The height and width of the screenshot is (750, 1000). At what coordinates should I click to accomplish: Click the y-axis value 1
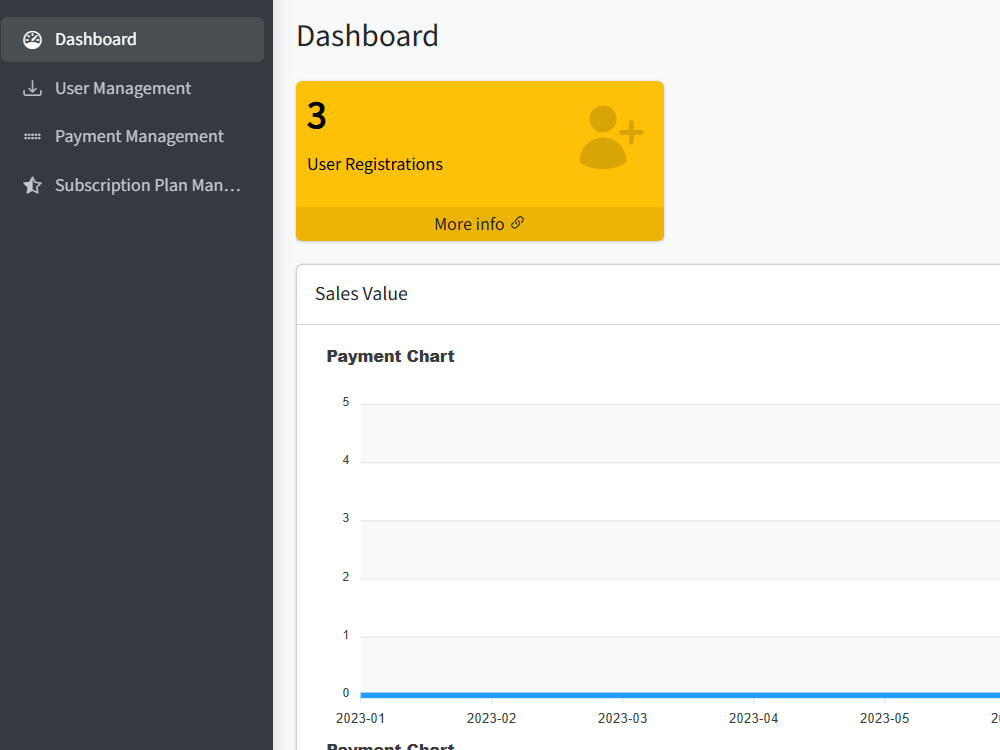pos(346,635)
